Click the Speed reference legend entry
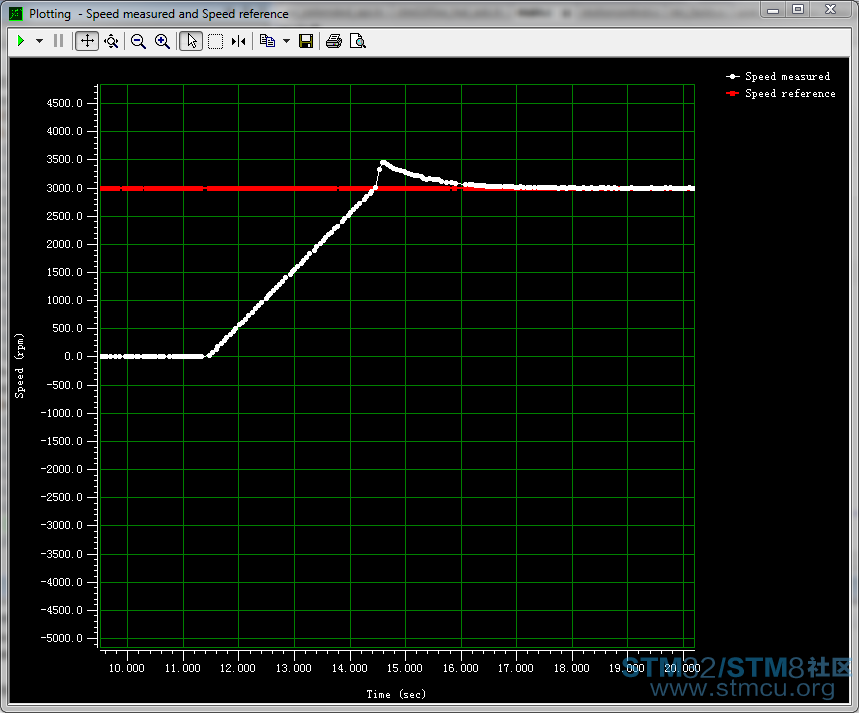The height and width of the screenshot is (713, 859). tap(790, 93)
